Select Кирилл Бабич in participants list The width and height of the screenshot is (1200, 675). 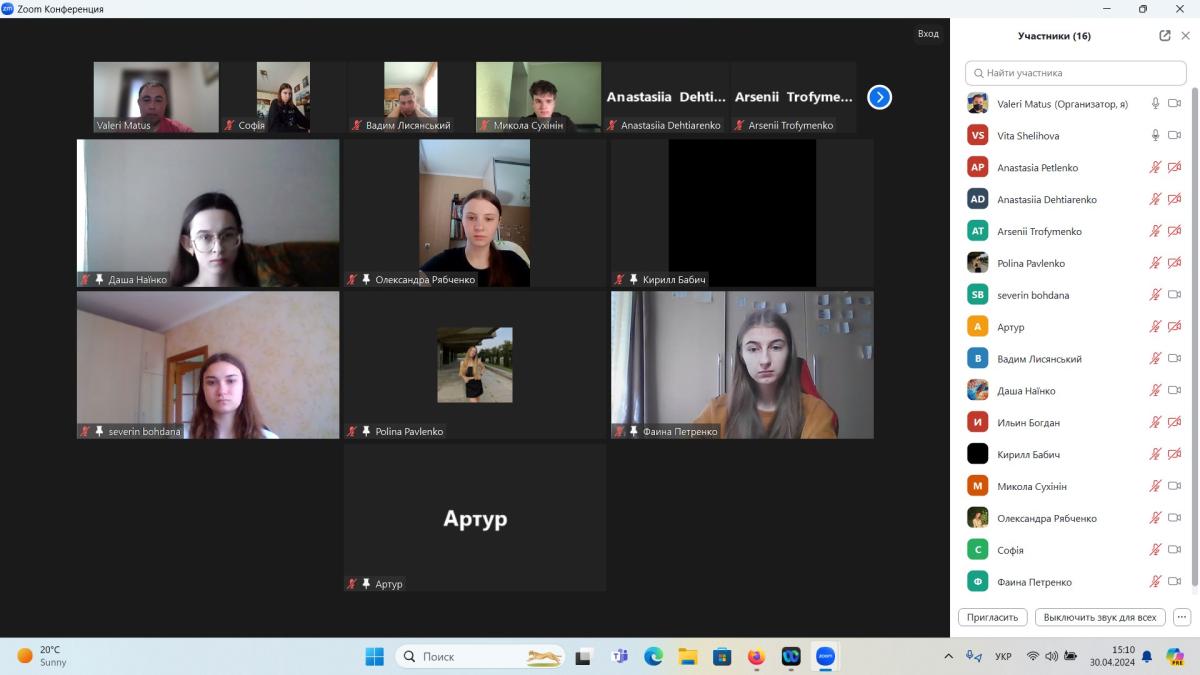click(1028, 455)
